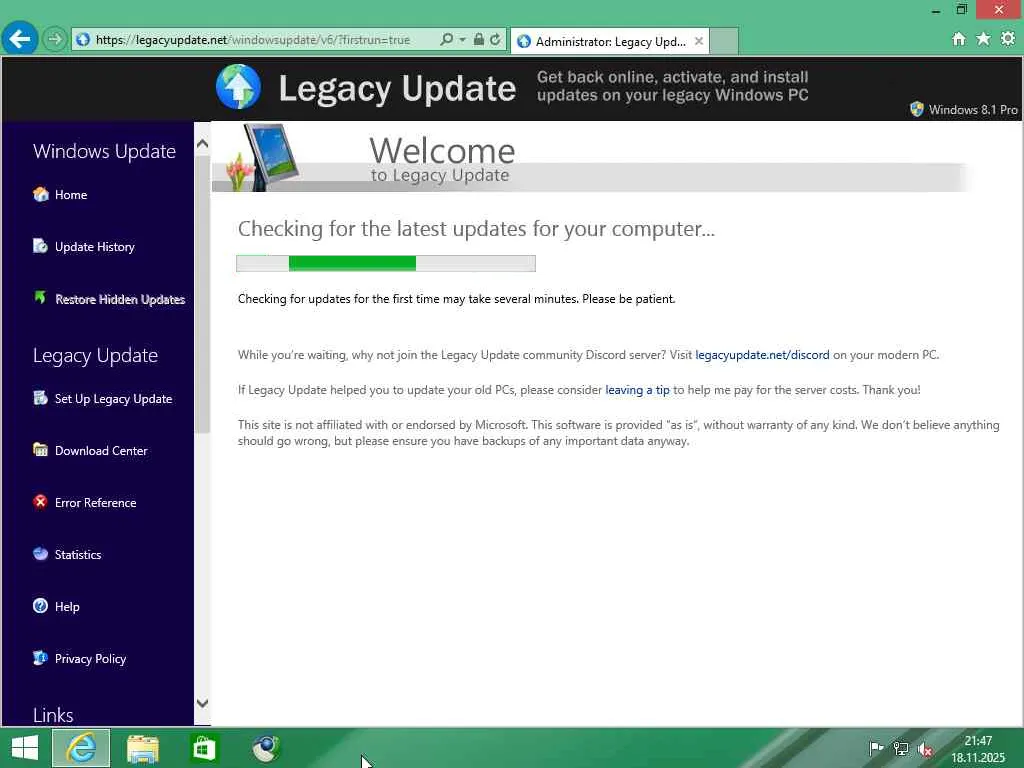Click the Help question mark icon

[40, 605]
